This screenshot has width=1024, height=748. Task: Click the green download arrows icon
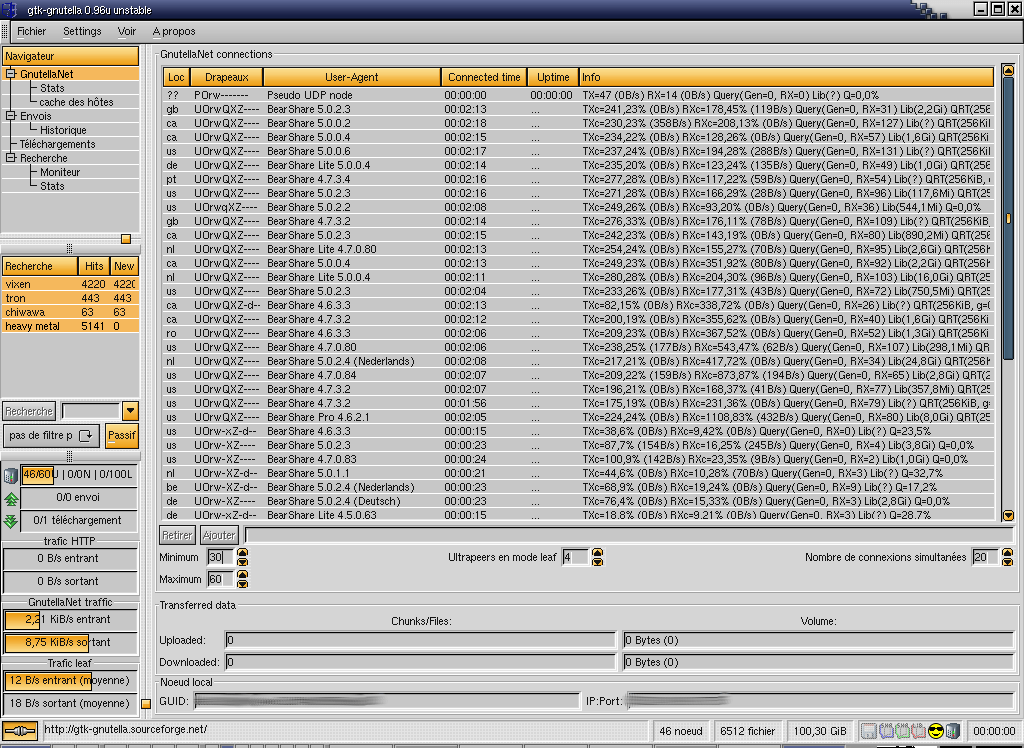pos(10,521)
